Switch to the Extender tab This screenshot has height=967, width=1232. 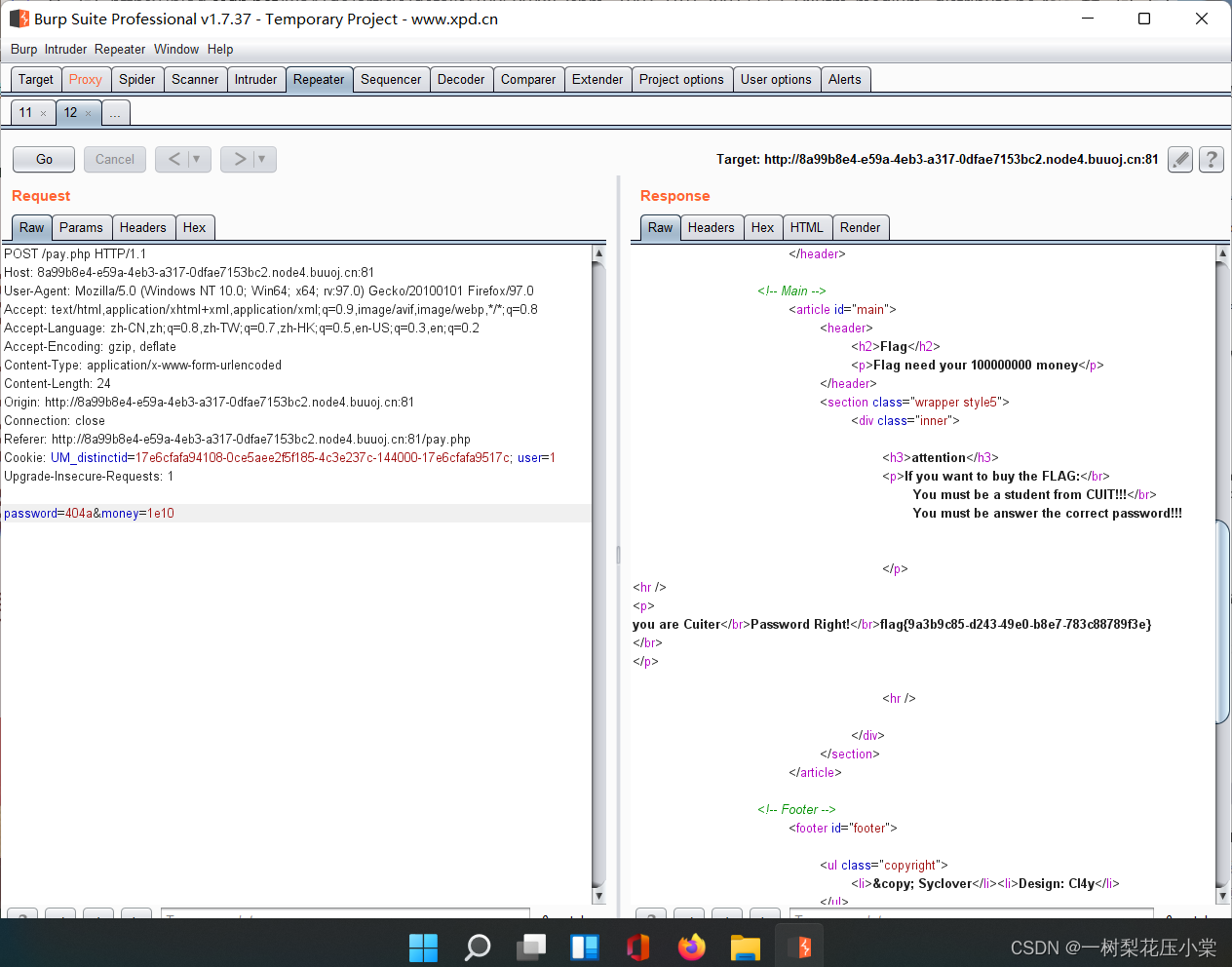(597, 80)
